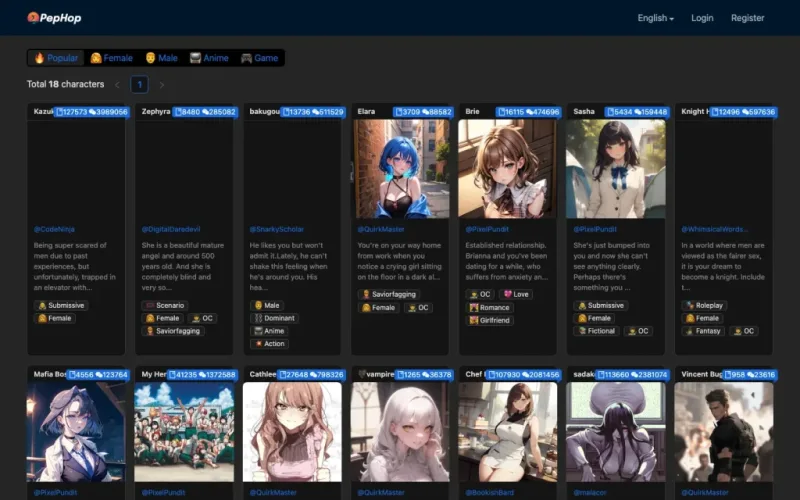Click Scenario tag on Zephyra card
Screen dimensions: 800x500
pyautogui.click(x=165, y=306)
